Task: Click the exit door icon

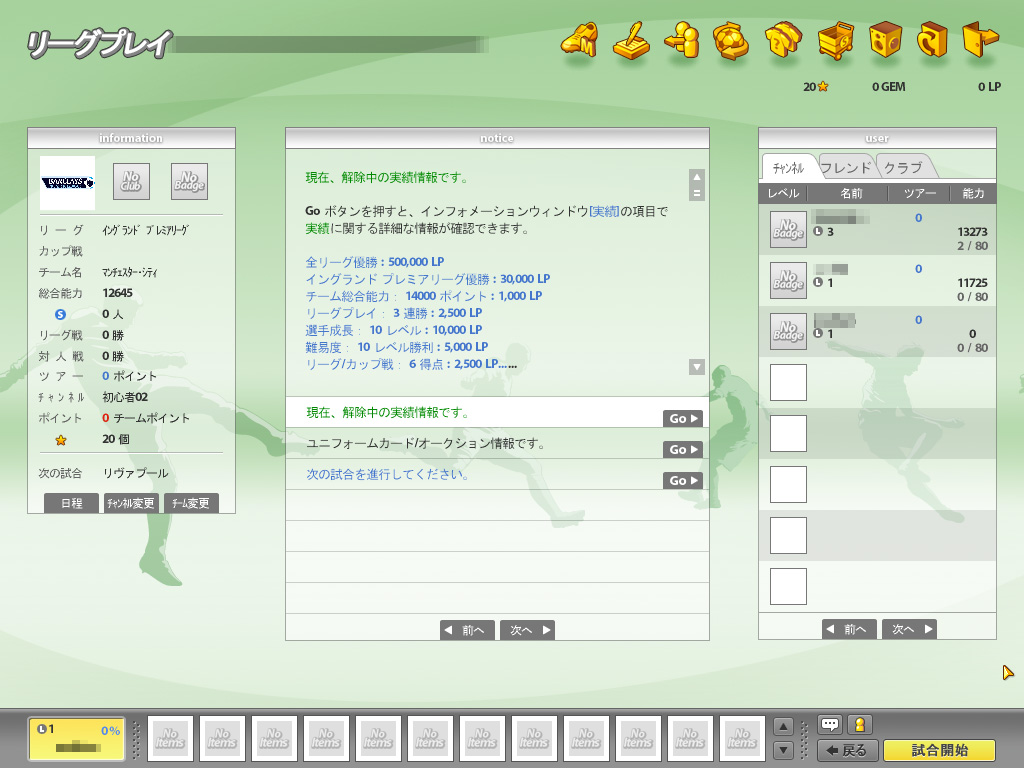Action: [981, 40]
